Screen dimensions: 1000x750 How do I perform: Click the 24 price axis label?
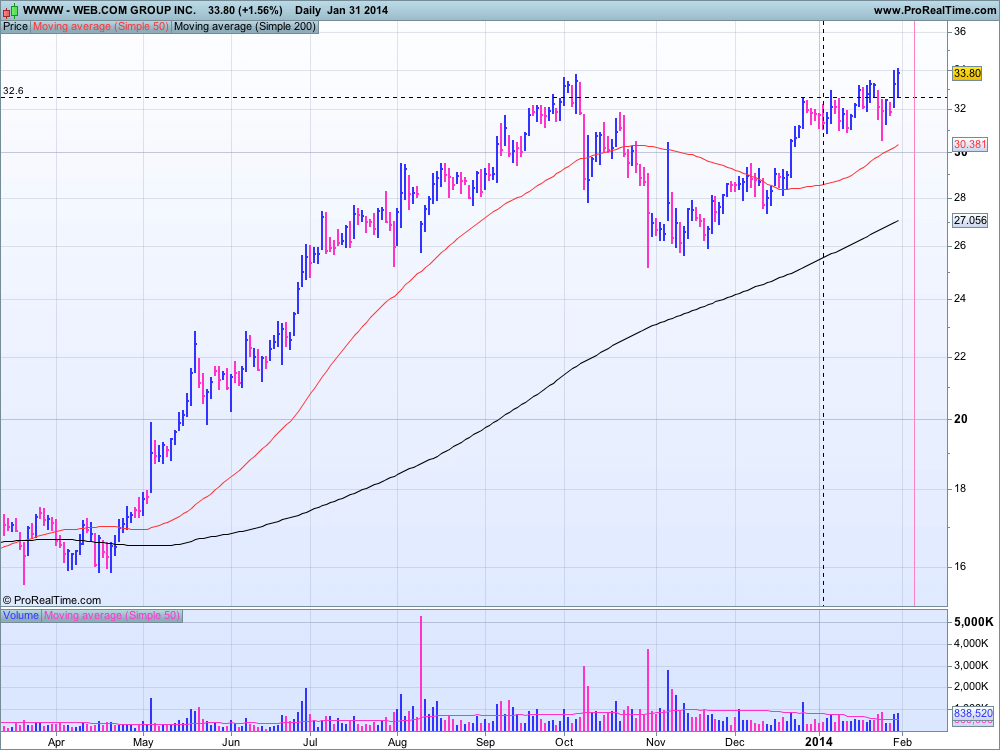(960, 298)
